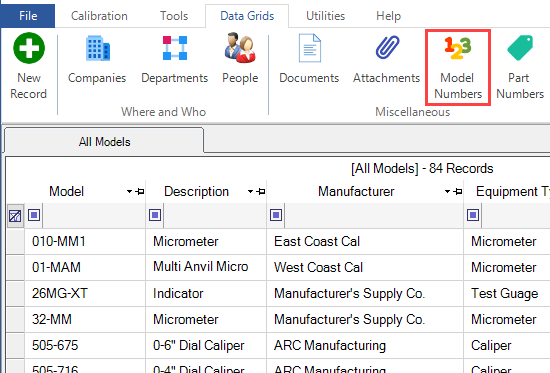
Task: Sort by the Model column header
Action: pos(67,192)
